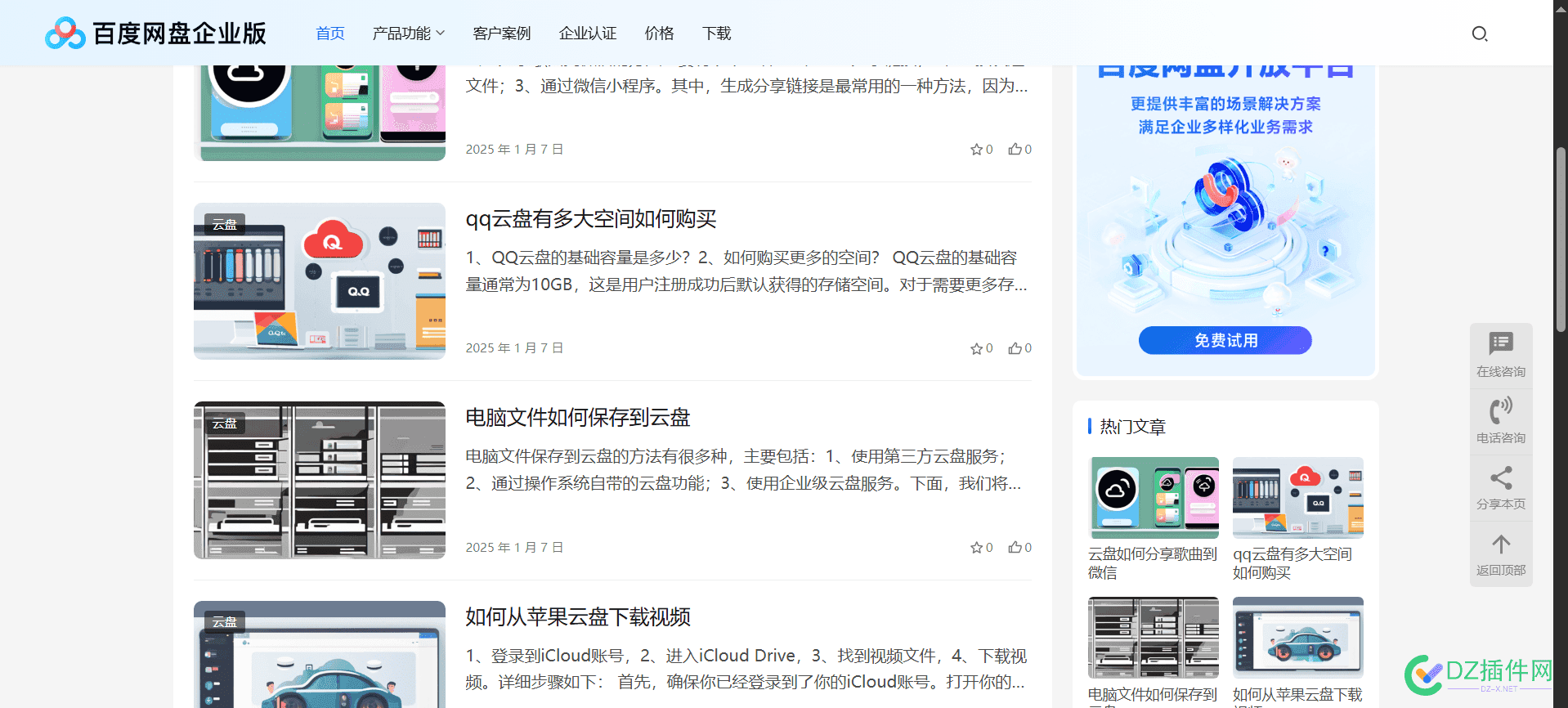1568x708 pixels.
Task: Click the page vertical scrollbar thumb
Action: point(1561,240)
